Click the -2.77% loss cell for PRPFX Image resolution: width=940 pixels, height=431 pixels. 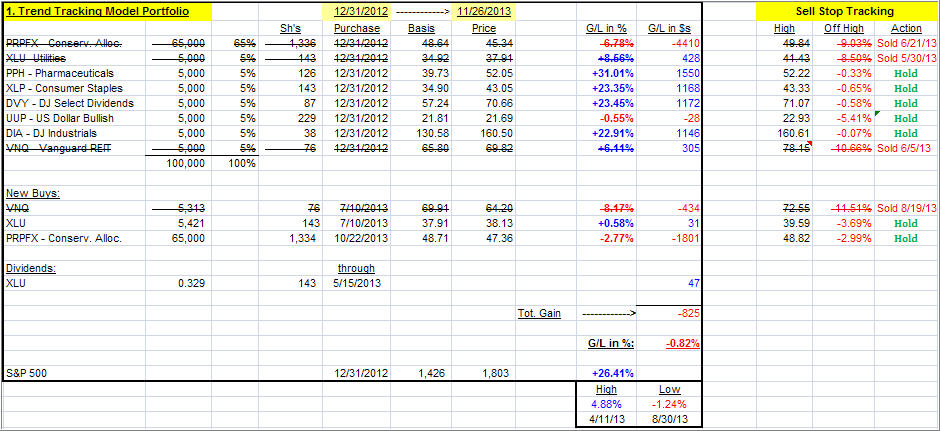tap(606, 238)
